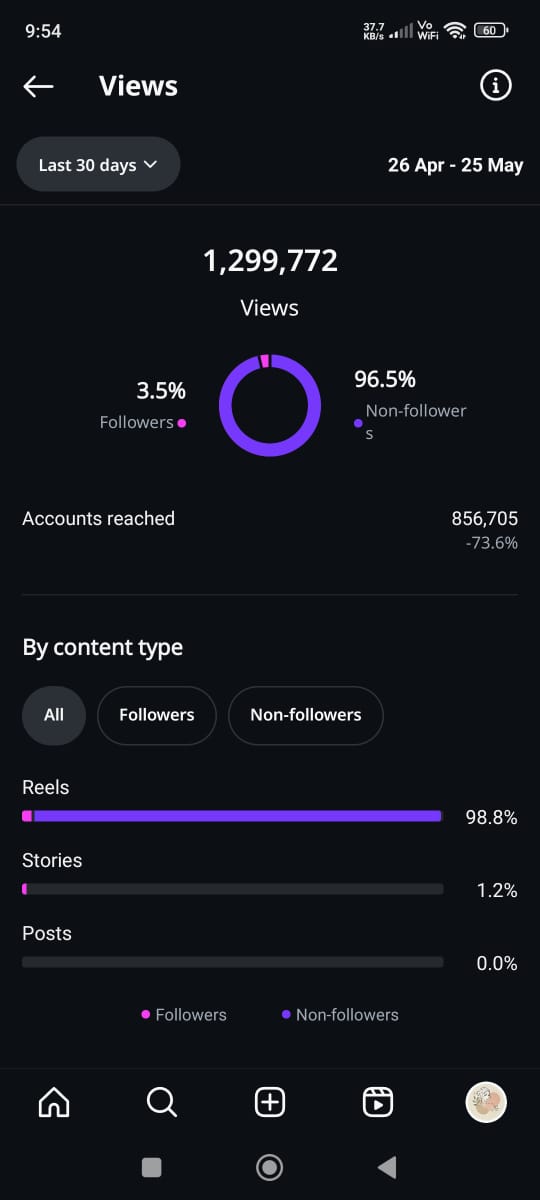The height and width of the screenshot is (1200, 540).
Task: Tap the Stories views bar
Action: click(x=232, y=889)
